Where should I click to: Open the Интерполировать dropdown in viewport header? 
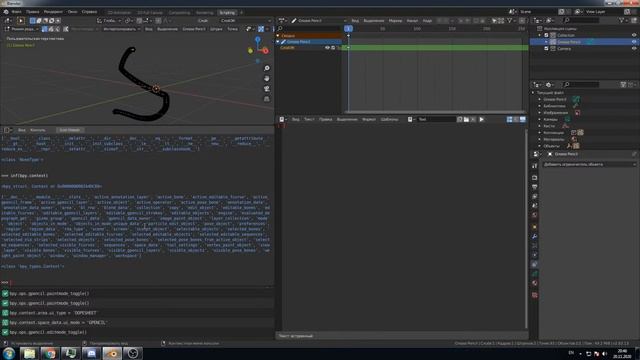(122, 29)
